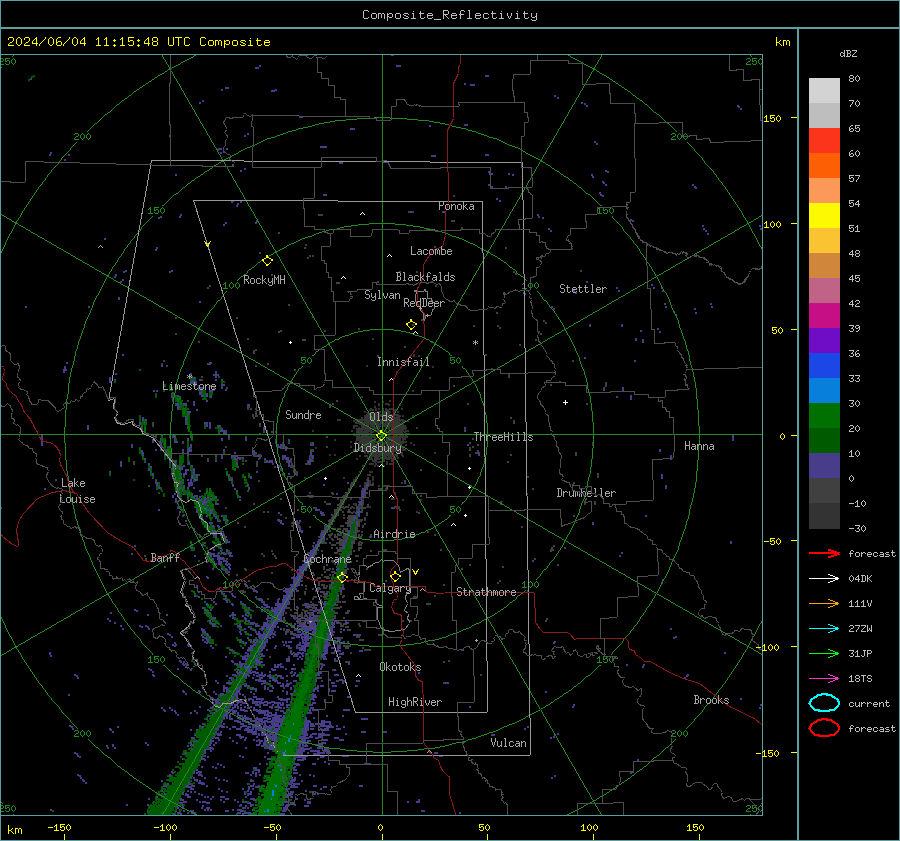Viewport: 900px width, 841px height.
Task: Click the Innisfail town label
Action: tap(403, 362)
